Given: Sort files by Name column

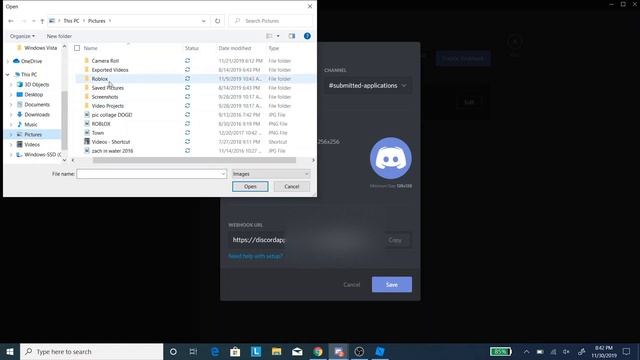Looking at the screenshot, I should (x=91, y=48).
